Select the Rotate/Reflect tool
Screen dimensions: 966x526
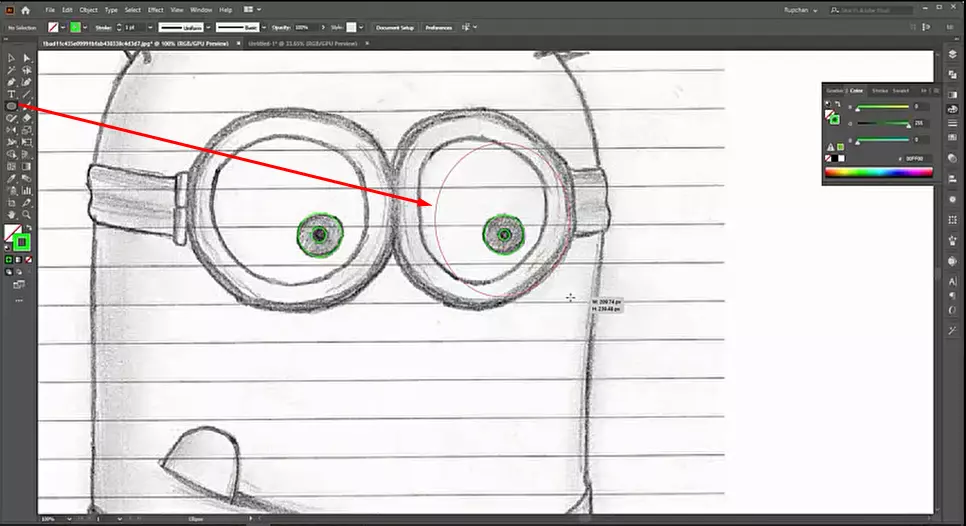[11, 130]
